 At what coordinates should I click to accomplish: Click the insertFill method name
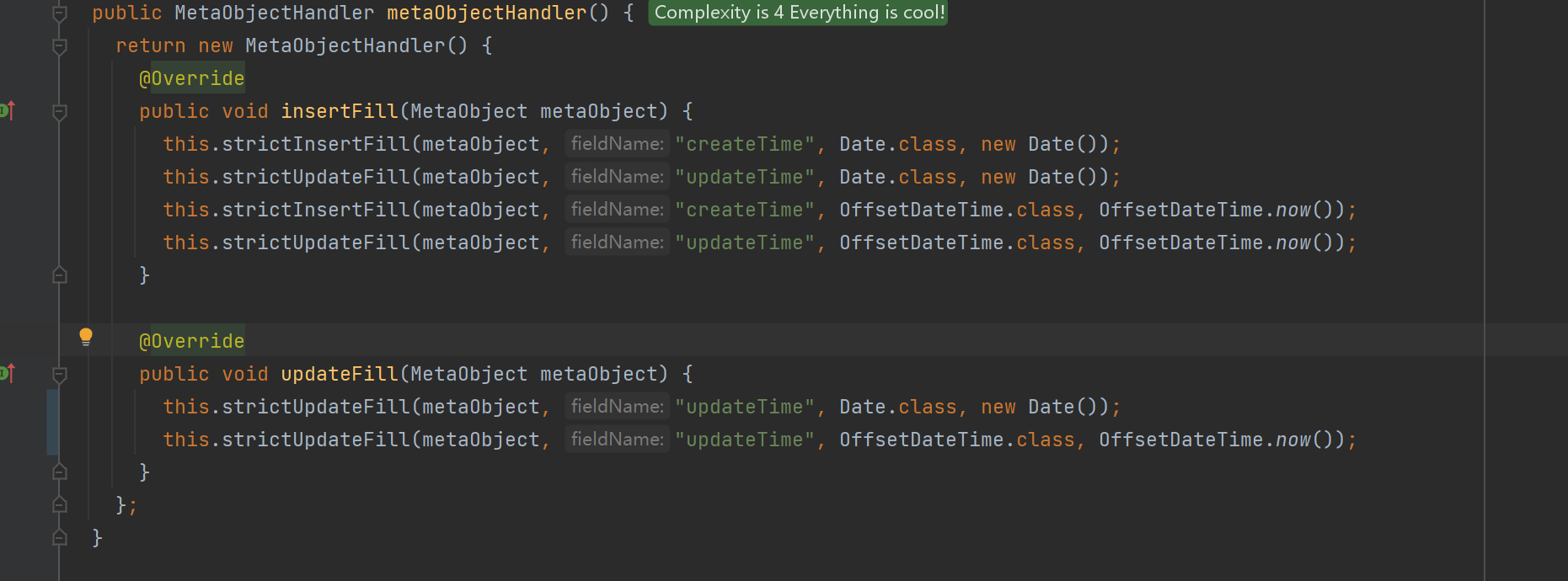click(x=339, y=111)
